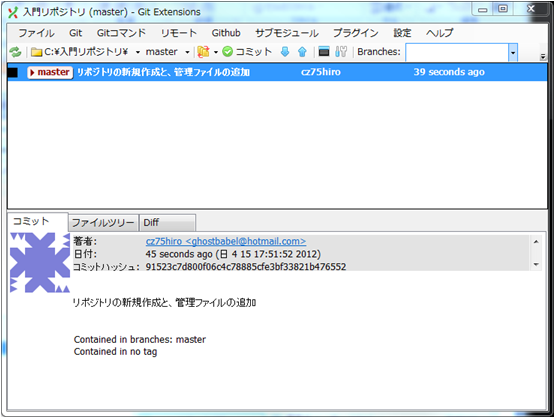Click the stash changes icon
The image size is (555, 418).
pyautogui.click(x=203, y=52)
